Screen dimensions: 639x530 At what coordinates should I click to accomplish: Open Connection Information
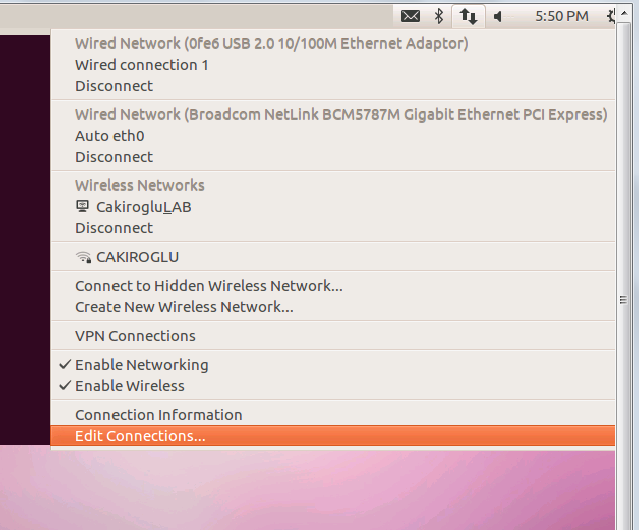point(333,415)
